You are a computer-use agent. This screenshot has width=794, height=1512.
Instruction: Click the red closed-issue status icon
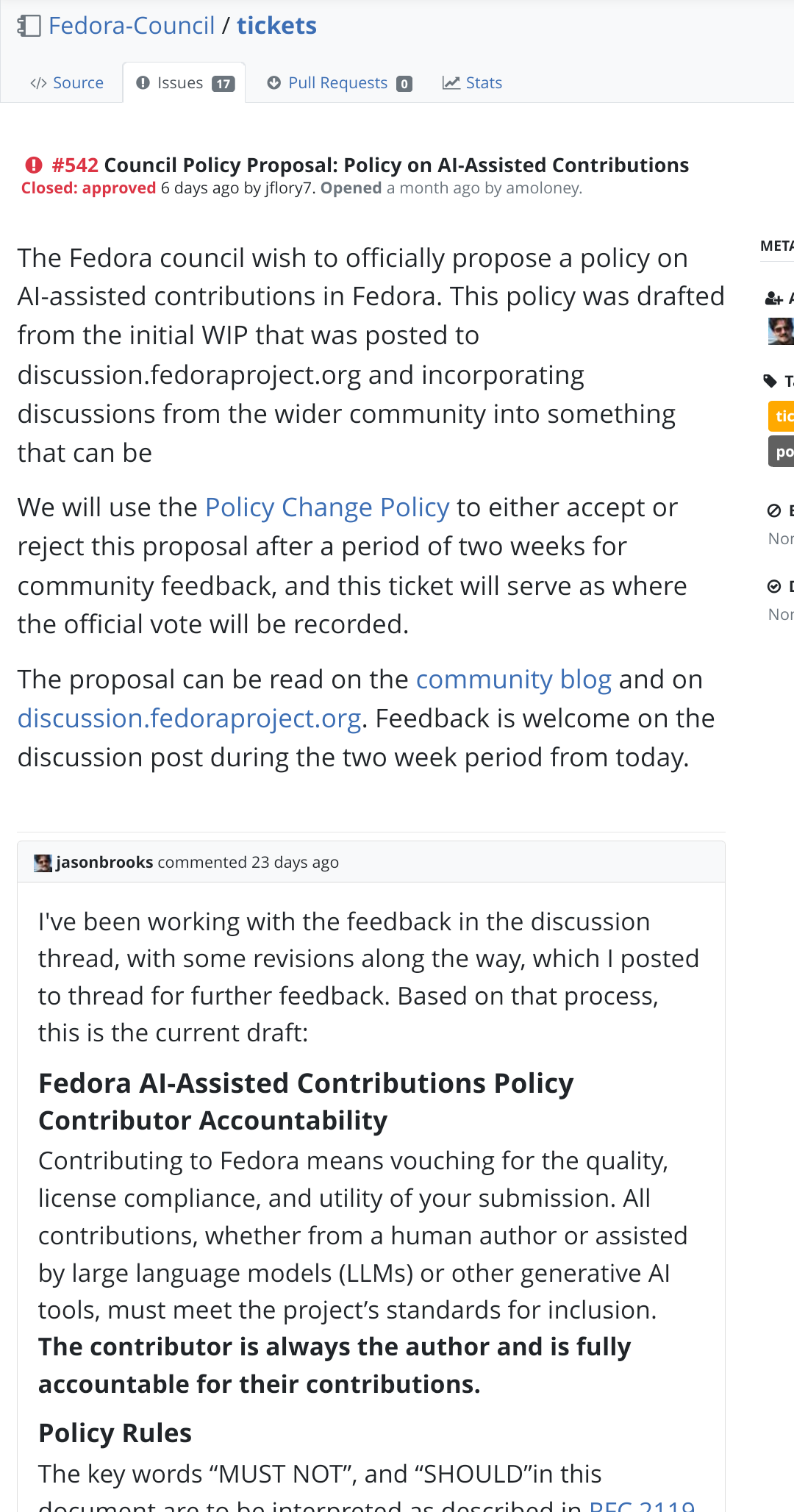[34, 165]
